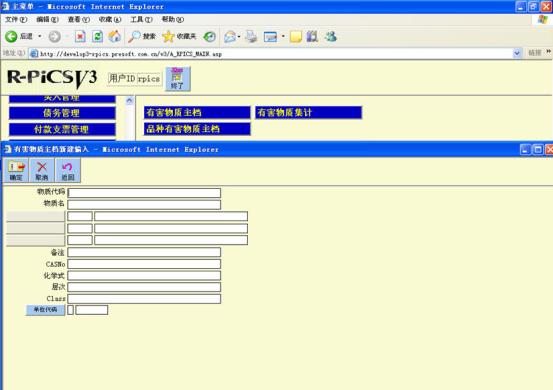Click the 确定 confirm icon in popup
553x390 pixels.
point(16,170)
